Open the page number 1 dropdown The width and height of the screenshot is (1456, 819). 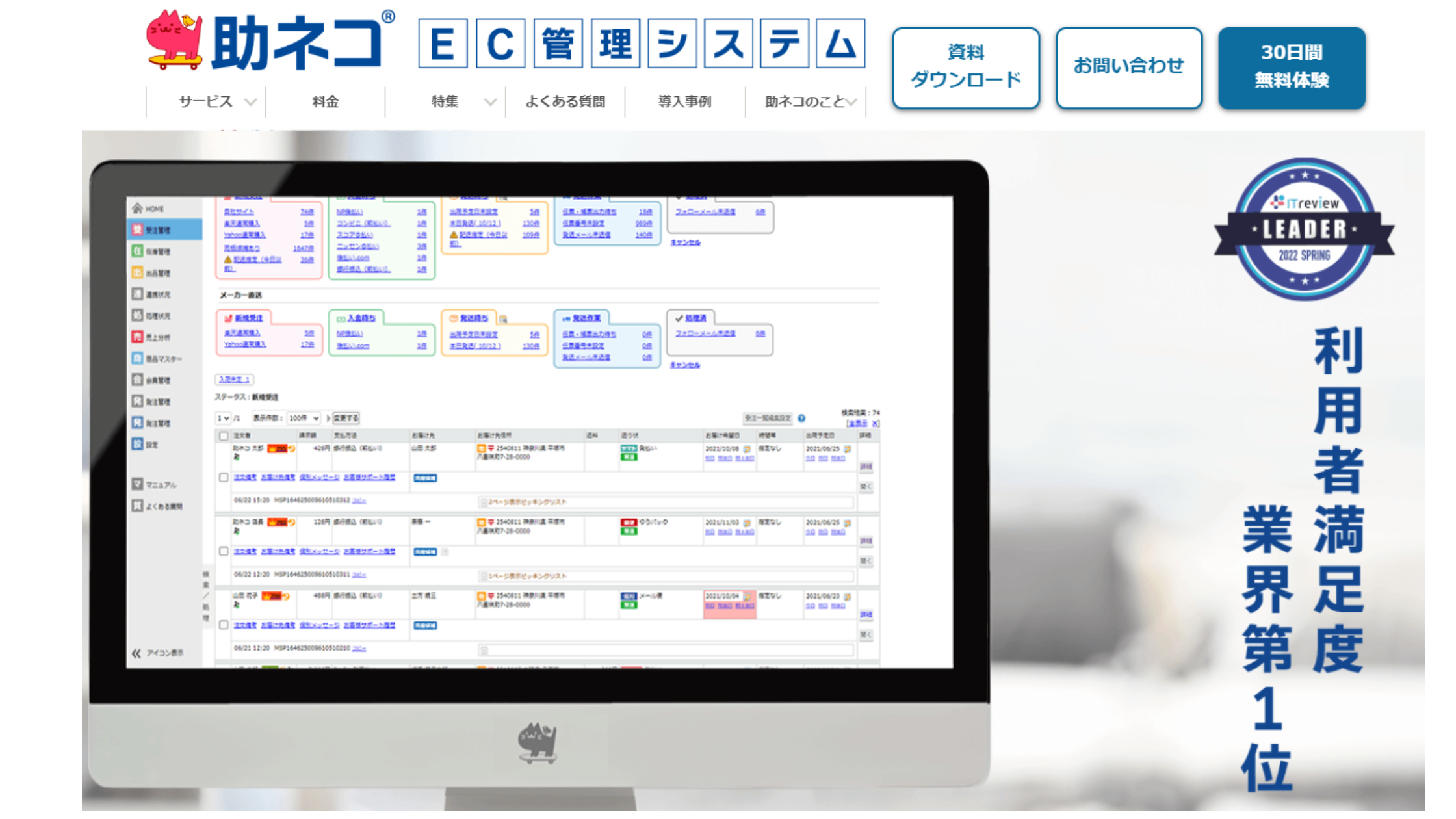(x=224, y=418)
